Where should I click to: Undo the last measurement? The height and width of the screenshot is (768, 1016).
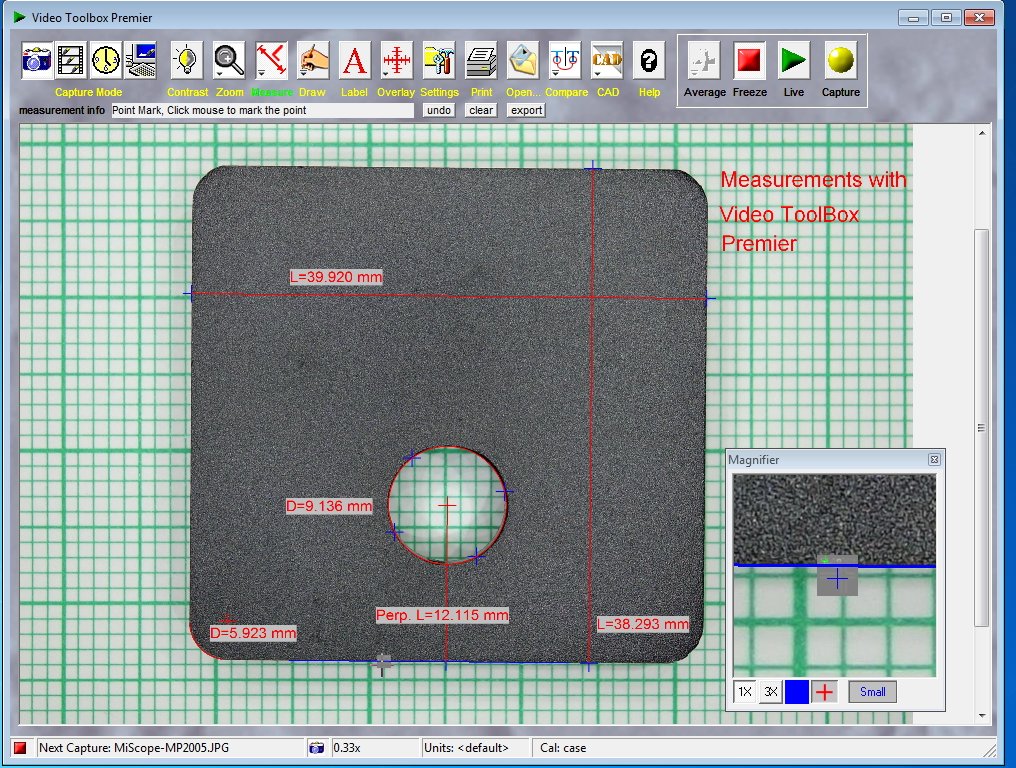coord(439,110)
